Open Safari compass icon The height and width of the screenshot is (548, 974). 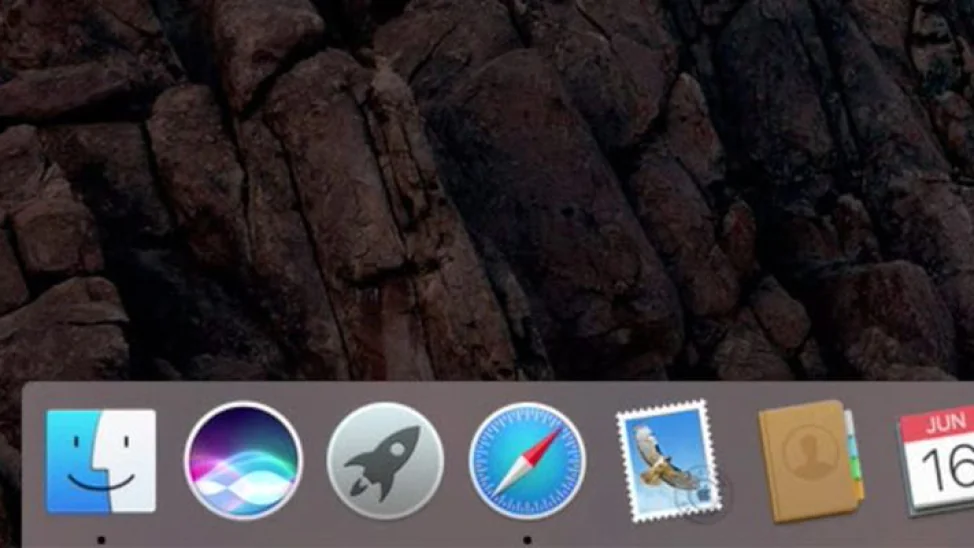coord(527,460)
